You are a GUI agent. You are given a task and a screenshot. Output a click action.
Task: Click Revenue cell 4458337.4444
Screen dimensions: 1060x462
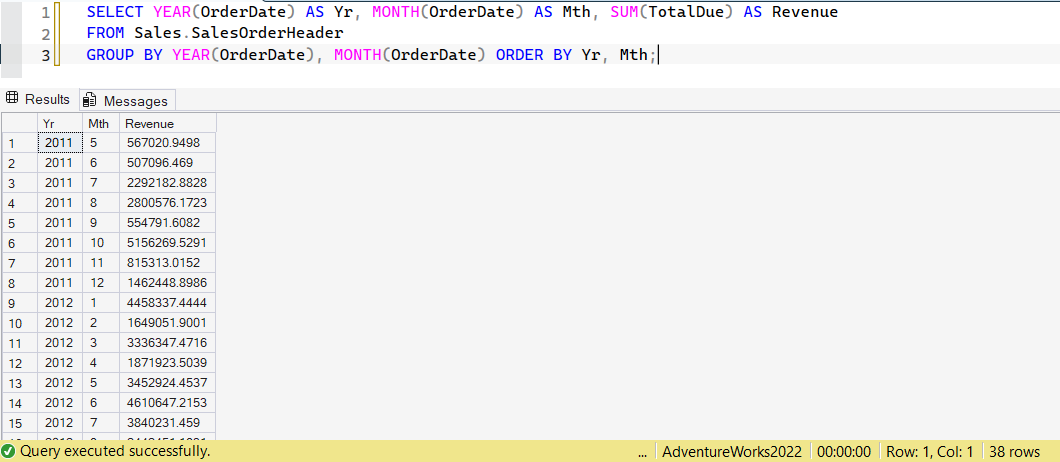pos(168,302)
